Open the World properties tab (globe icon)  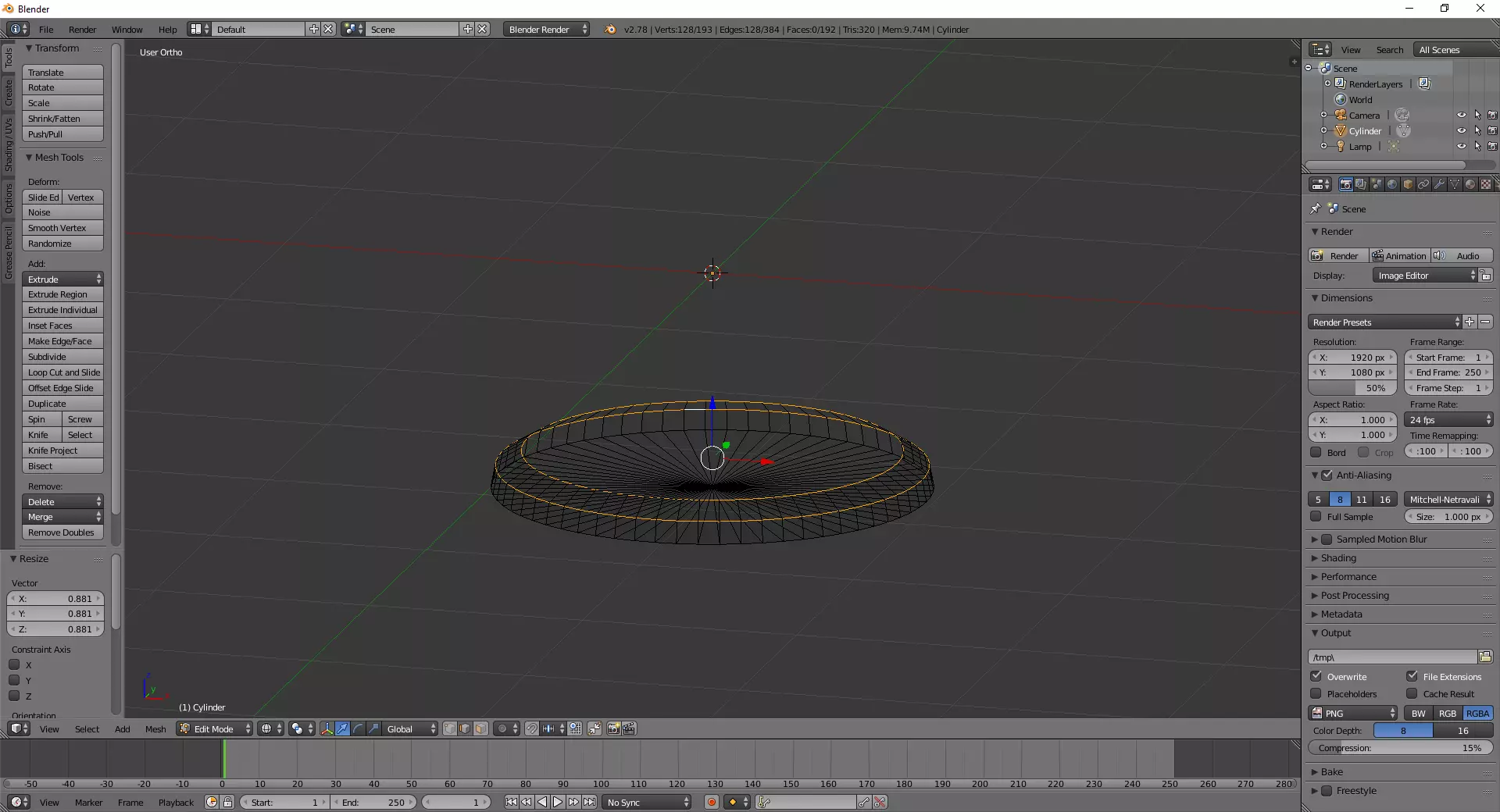tap(1392, 185)
